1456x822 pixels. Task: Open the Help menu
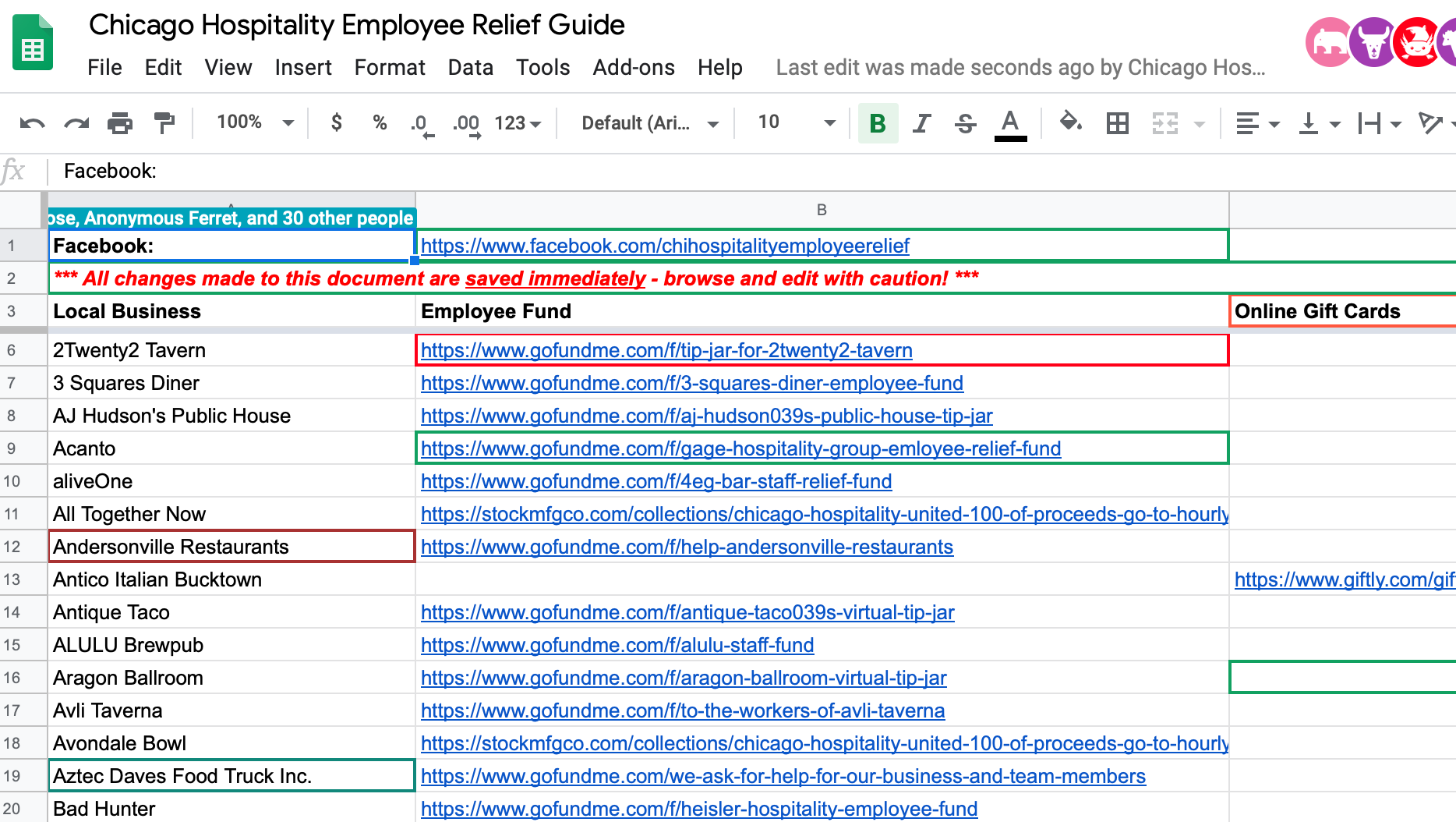719,68
